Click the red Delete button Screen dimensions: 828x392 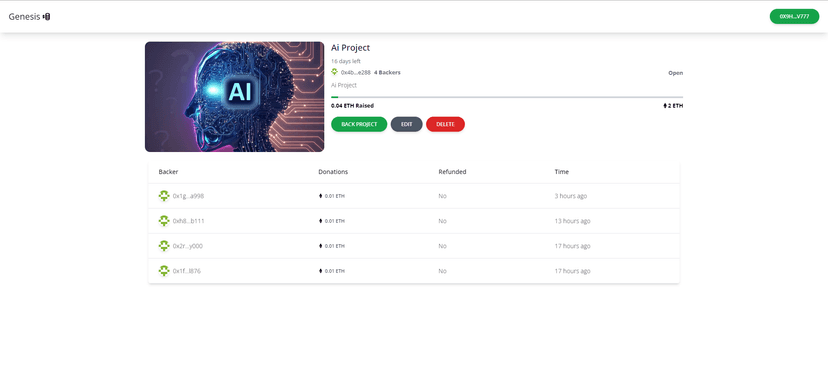445,124
